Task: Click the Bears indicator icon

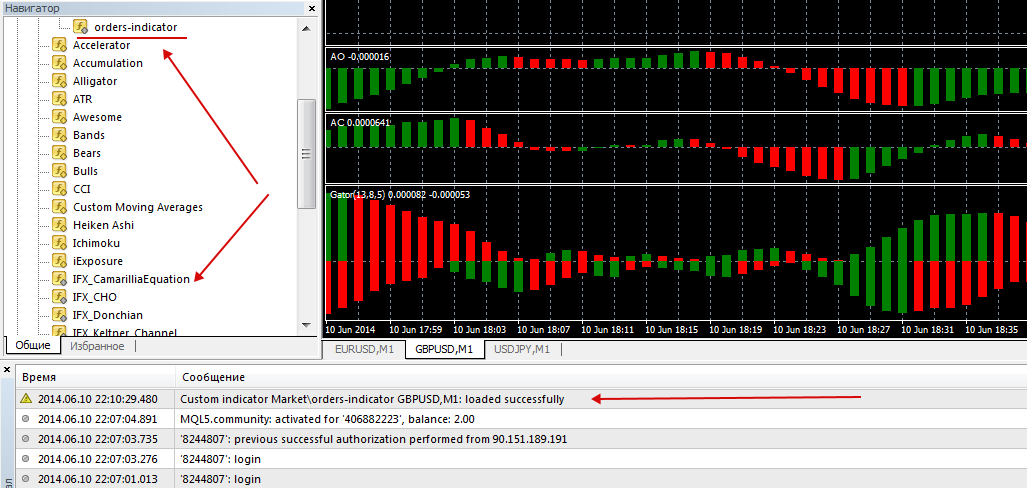Action: pos(60,153)
